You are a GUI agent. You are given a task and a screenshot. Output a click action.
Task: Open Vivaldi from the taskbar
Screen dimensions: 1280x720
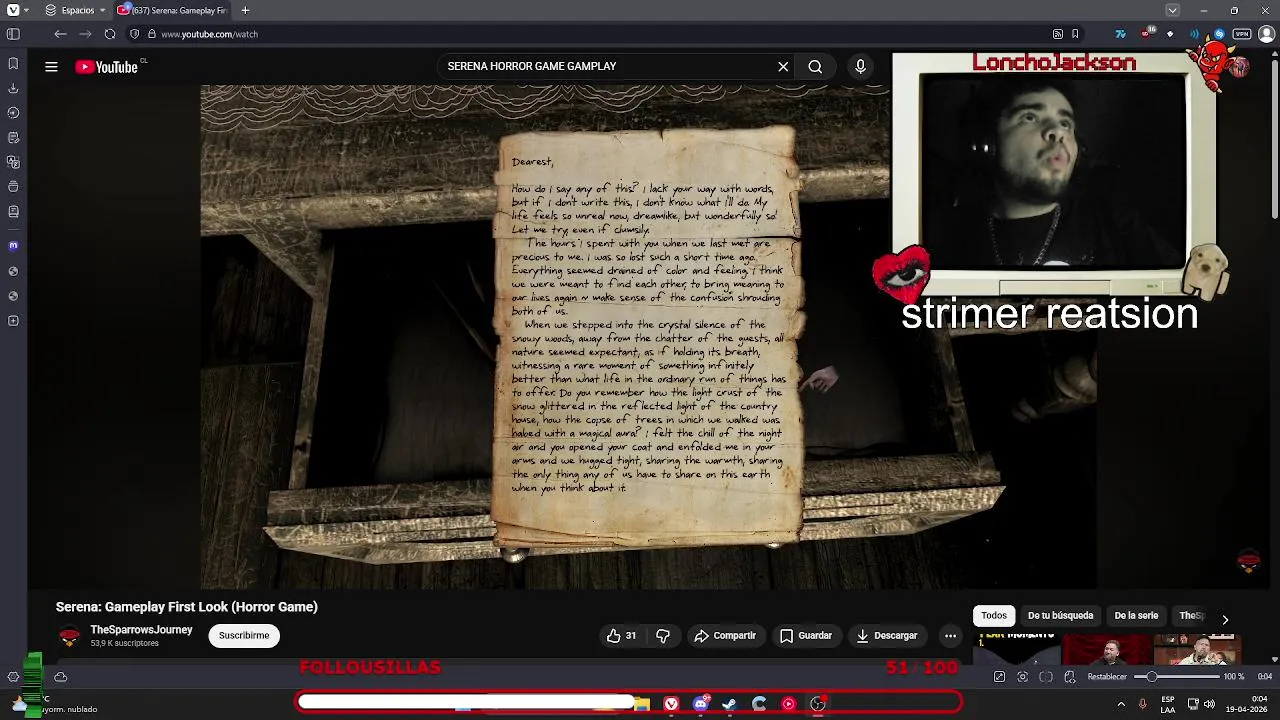(x=671, y=704)
